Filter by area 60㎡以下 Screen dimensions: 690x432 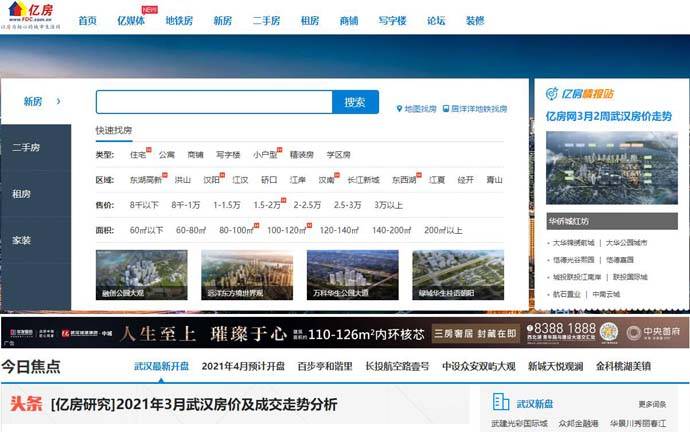(x=147, y=230)
